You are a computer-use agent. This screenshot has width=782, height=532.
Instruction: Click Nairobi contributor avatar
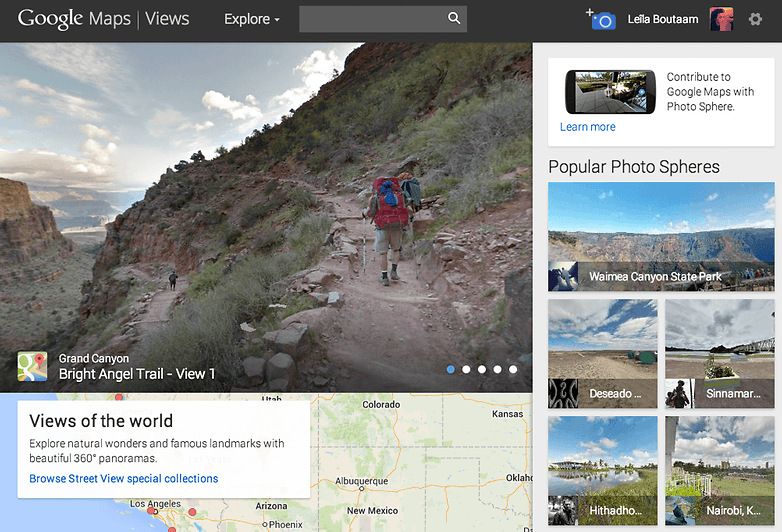680,511
